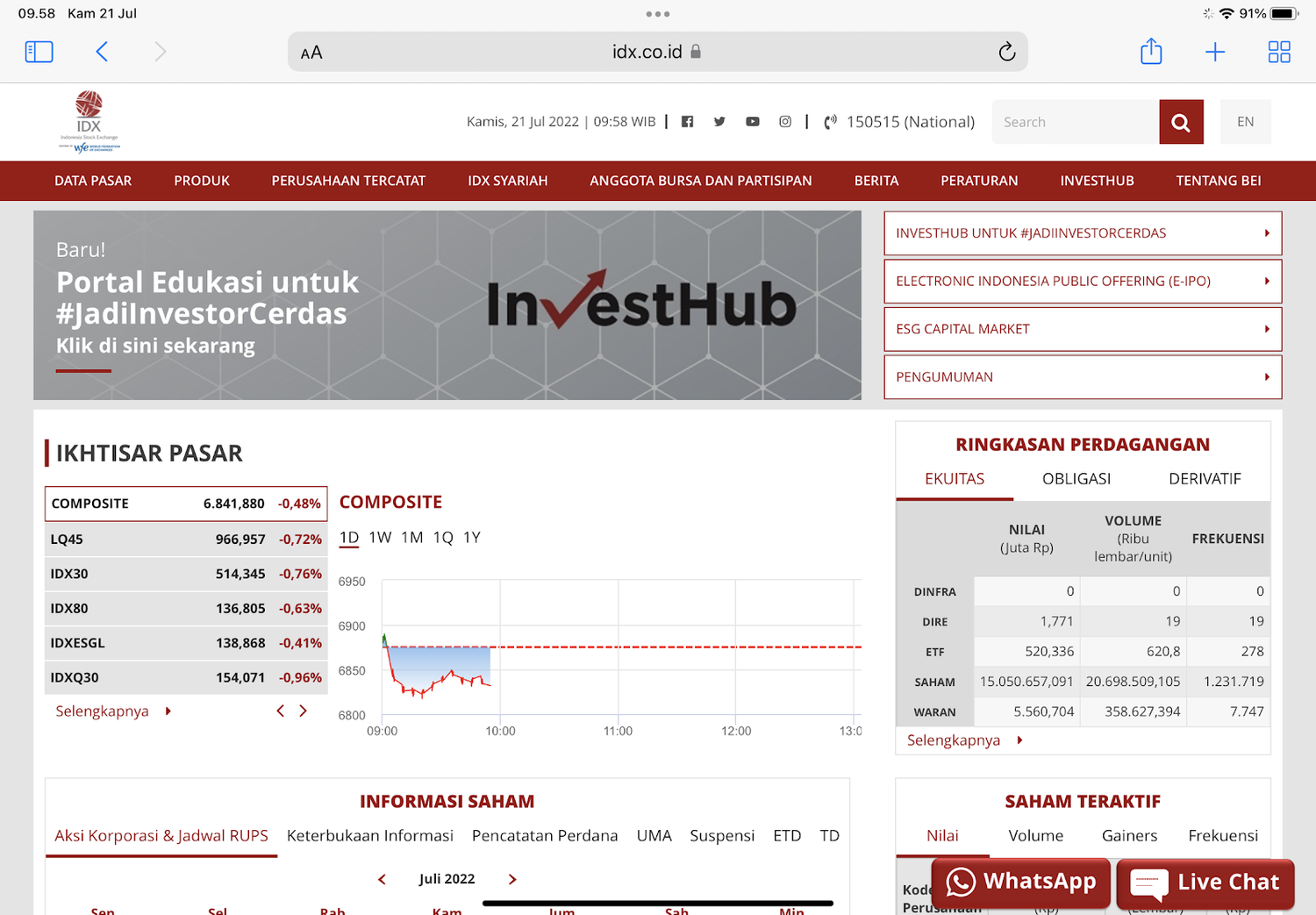This screenshot has height=915, width=1316.
Task: Open the InvestHub banner image
Action: coord(447,305)
